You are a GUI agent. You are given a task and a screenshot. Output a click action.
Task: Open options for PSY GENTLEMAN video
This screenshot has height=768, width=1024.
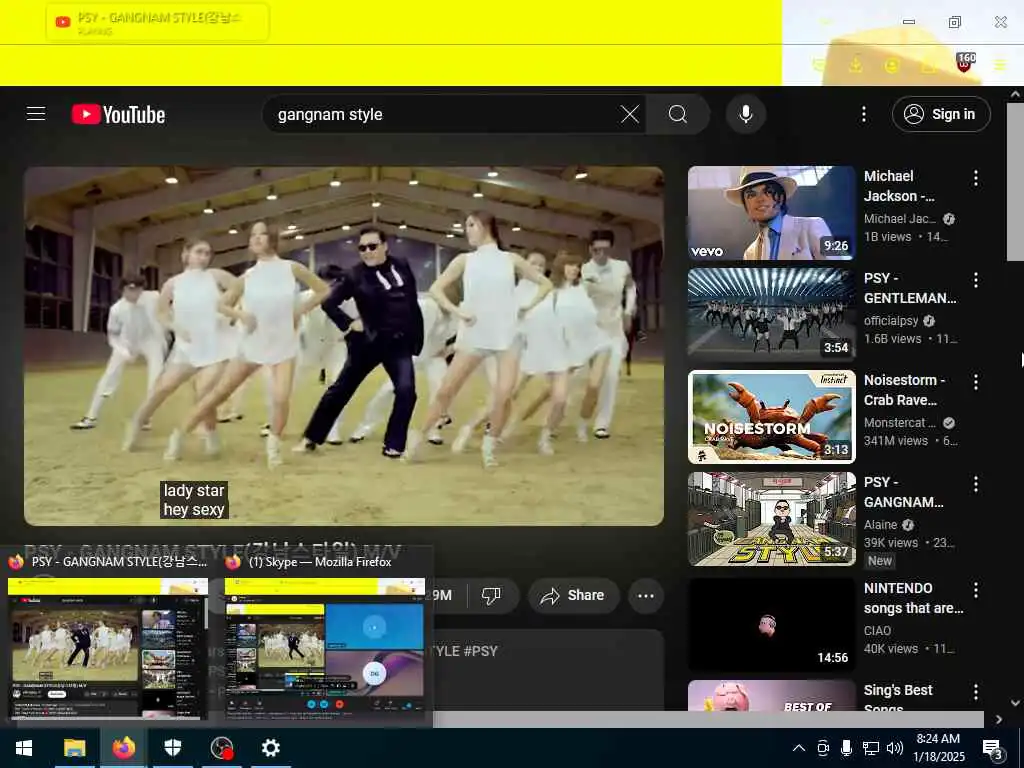click(976, 280)
